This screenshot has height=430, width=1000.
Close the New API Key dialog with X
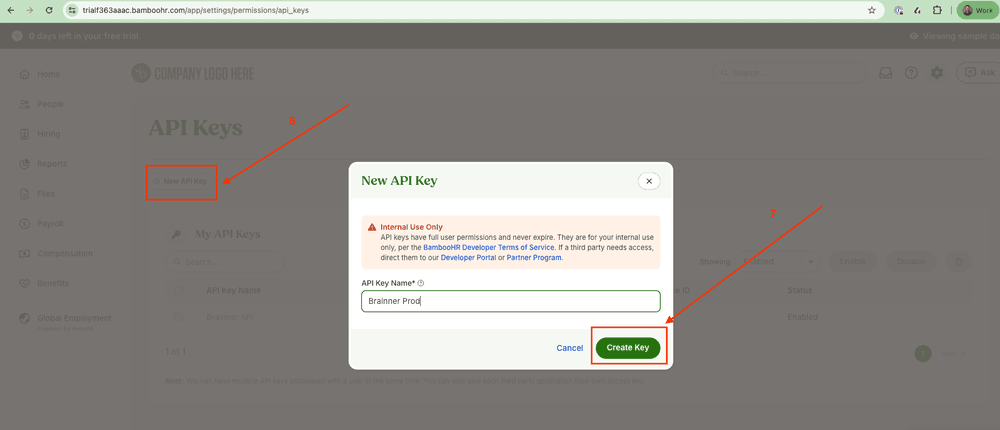(x=649, y=181)
